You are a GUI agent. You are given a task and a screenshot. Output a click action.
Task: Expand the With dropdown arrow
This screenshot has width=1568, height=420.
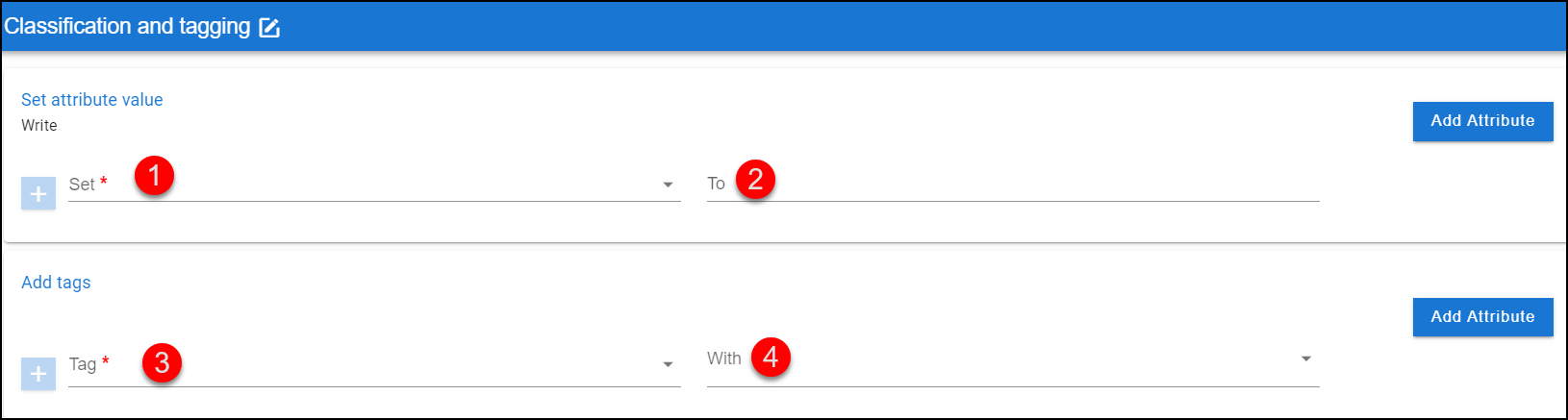pos(1306,358)
